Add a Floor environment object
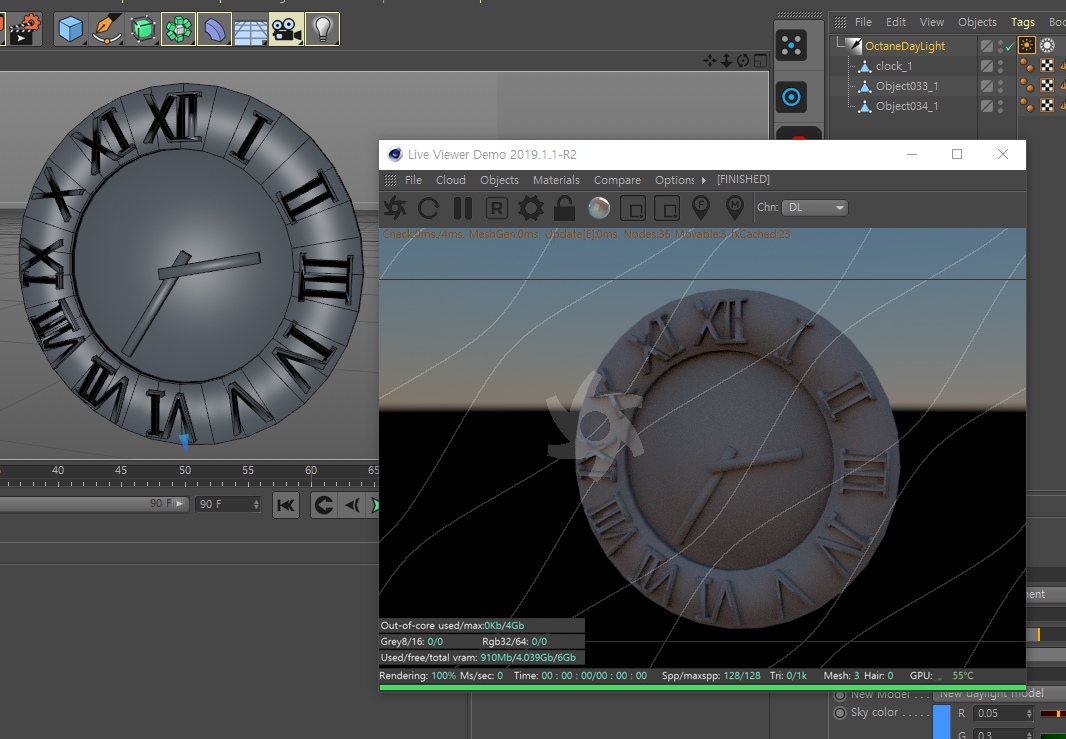1066x739 pixels. (x=251, y=31)
